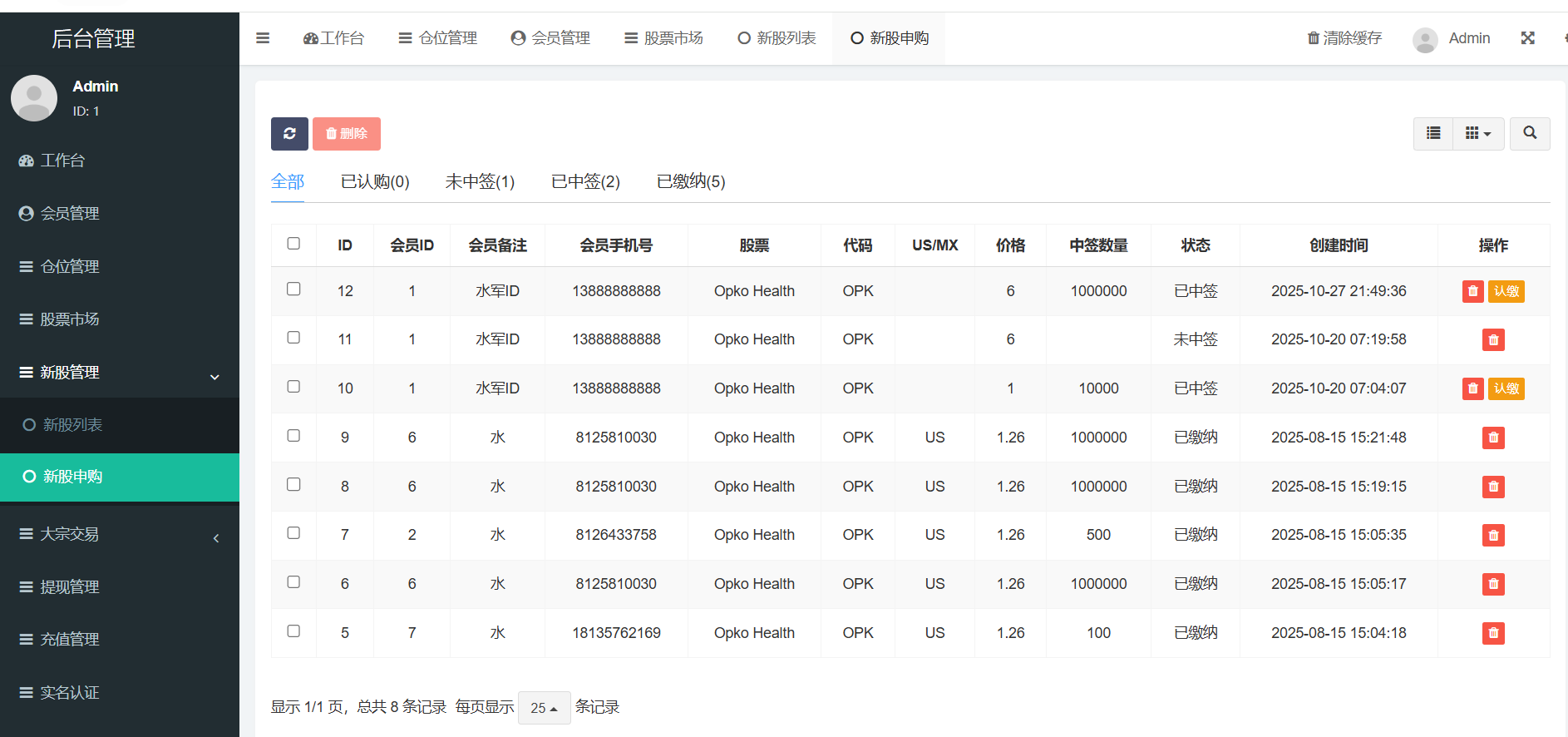1568x737 pixels.
Task: Select the 已缴纳(5) filter tab
Action: (x=690, y=181)
